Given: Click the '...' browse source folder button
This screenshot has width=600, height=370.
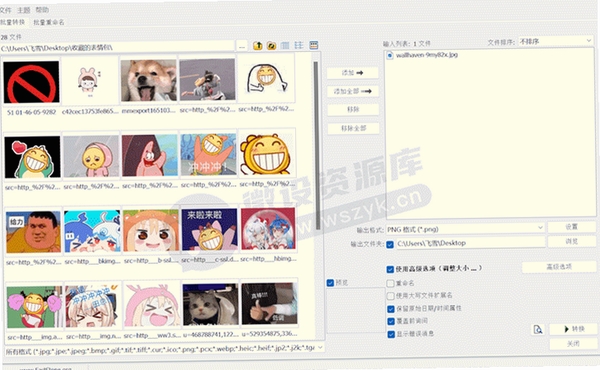Looking at the screenshot, I should 242,46.
